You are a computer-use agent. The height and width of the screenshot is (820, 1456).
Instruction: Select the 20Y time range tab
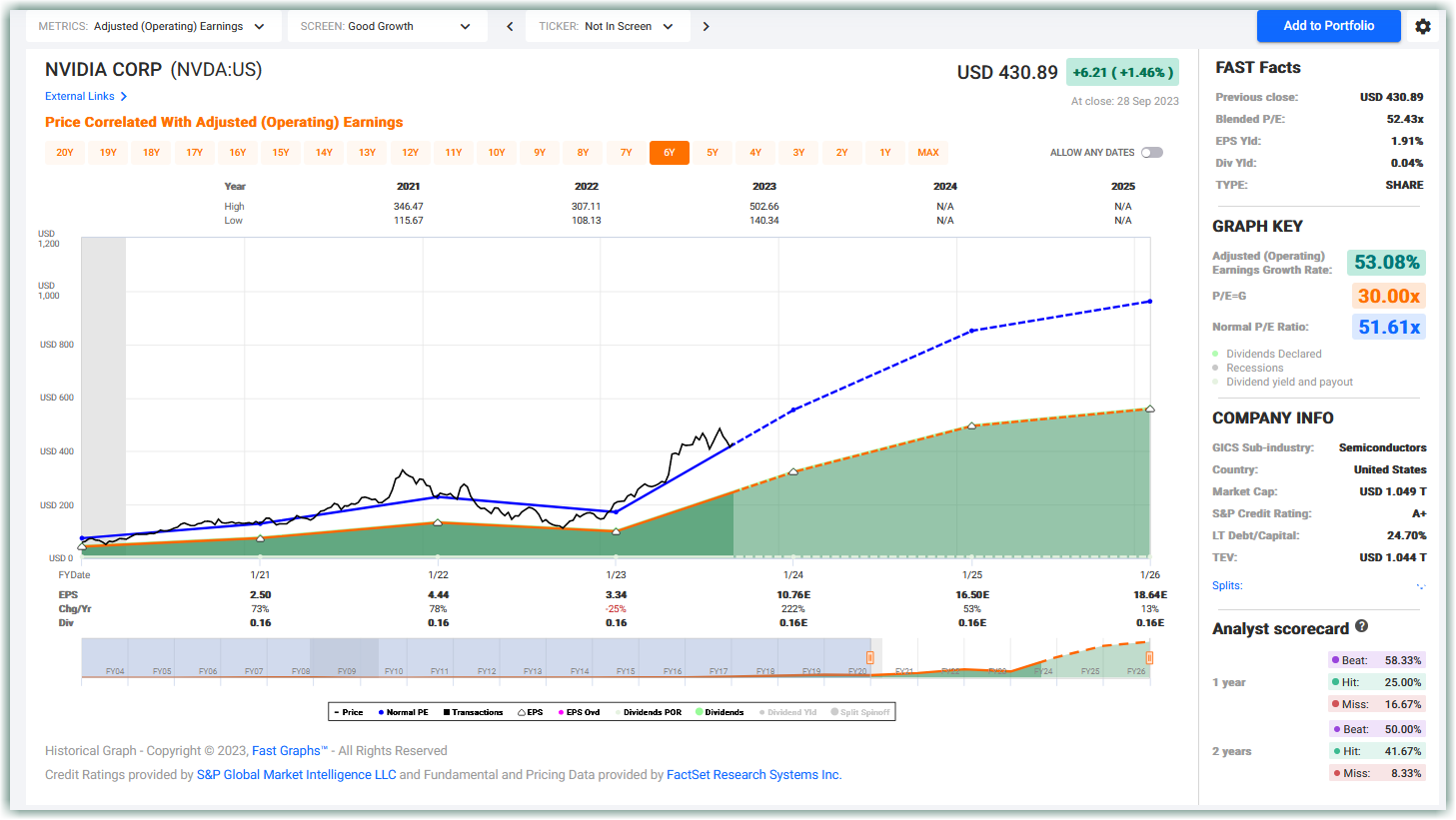point(65,153)
